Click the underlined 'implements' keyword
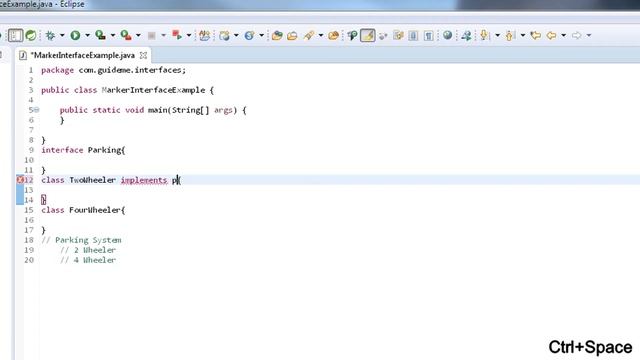 pos(144,180)
